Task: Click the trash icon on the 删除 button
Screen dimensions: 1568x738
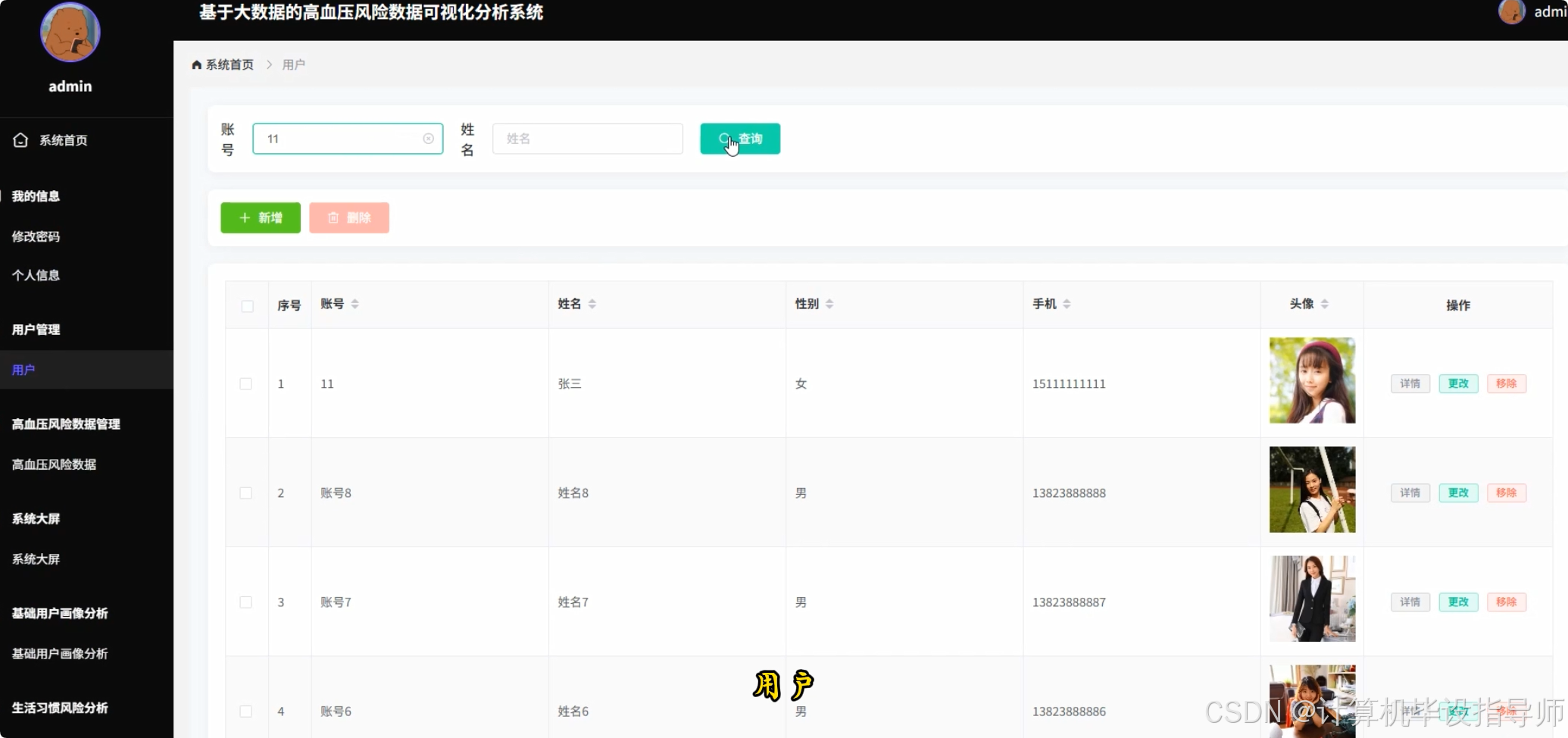Action: tap(333, 217)
